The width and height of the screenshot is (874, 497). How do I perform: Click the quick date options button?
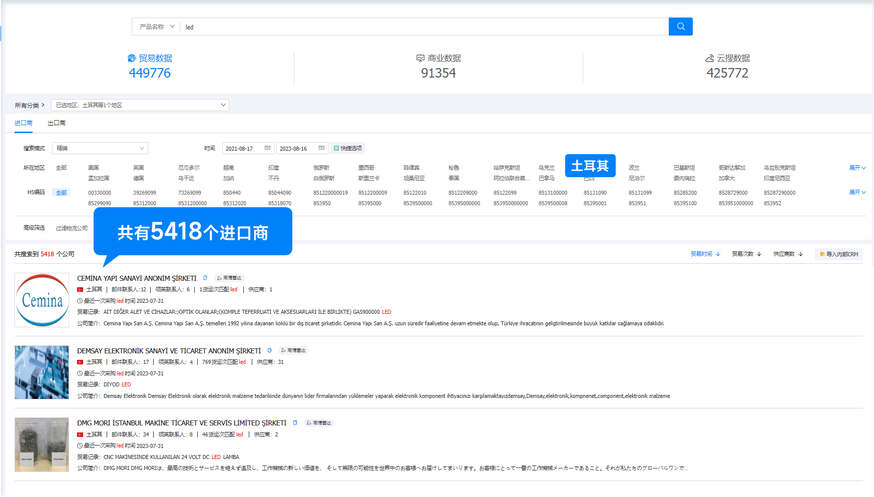[348, 148]
